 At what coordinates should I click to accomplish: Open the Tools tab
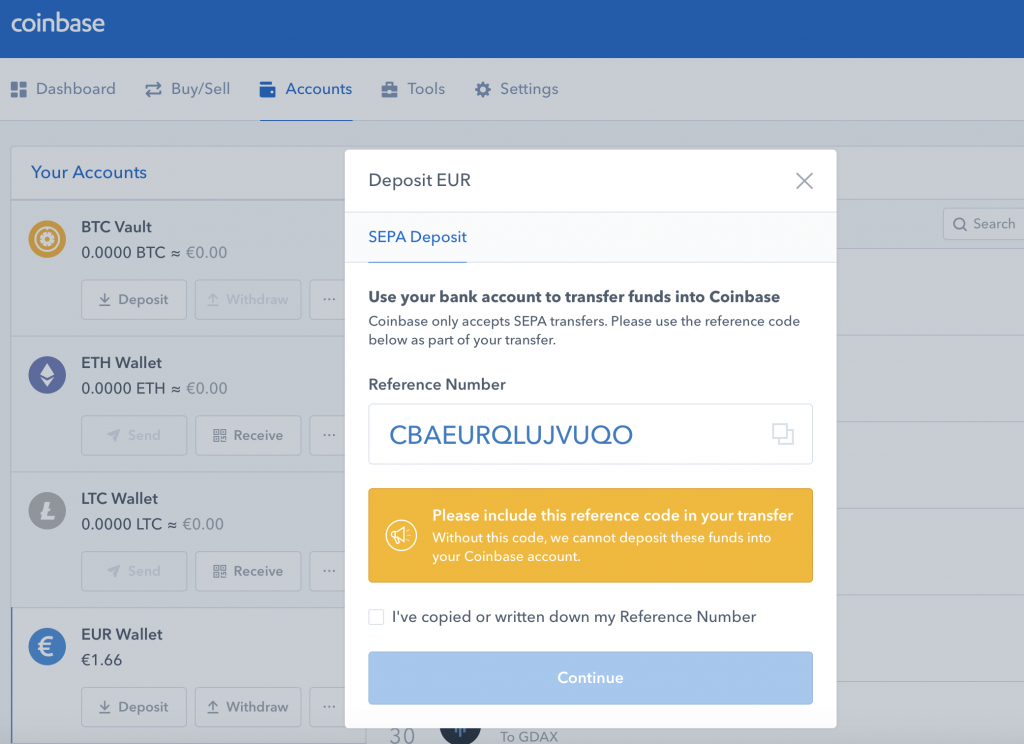(413, 89)
